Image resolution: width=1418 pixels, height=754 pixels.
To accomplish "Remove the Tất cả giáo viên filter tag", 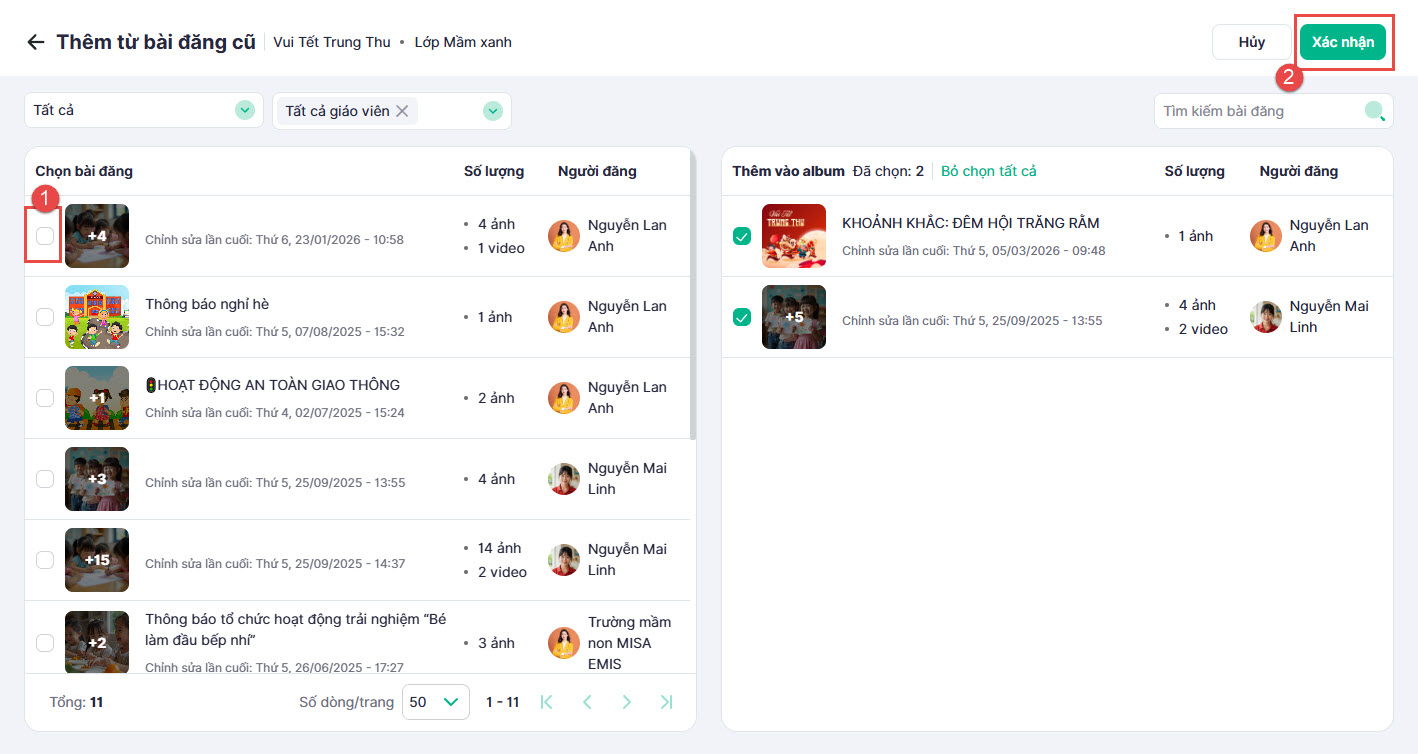I will (402, 111).
